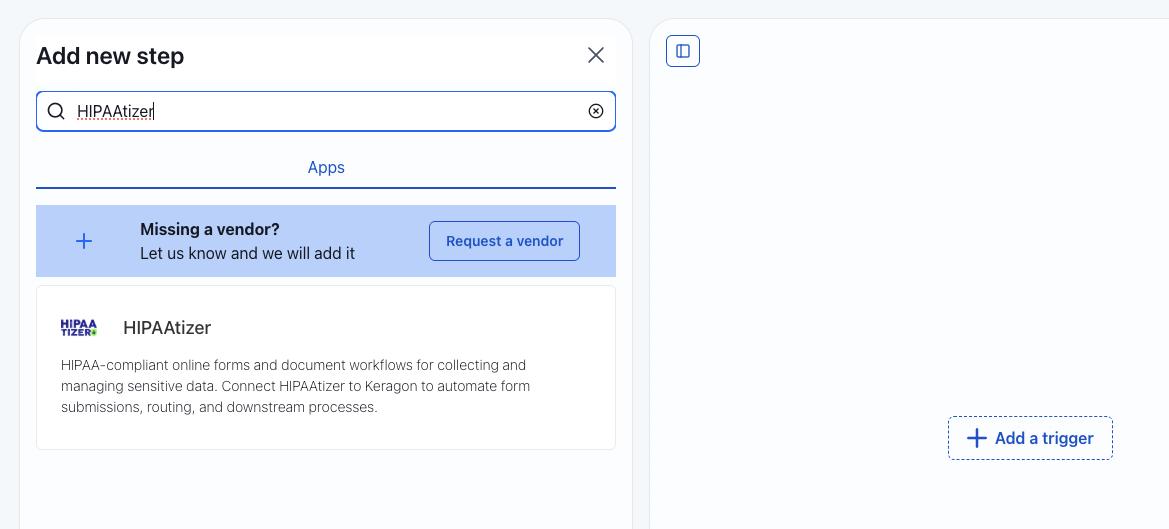This screenshot has width=1169, height=529.
Task: Click Request a vendor button
Action: [504, 241]
